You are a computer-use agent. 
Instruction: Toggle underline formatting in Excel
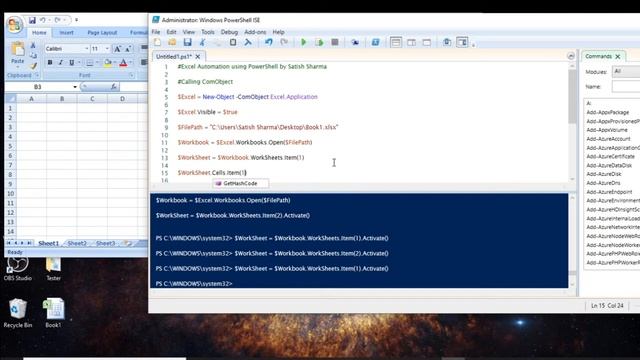click(x=71, y=62)
